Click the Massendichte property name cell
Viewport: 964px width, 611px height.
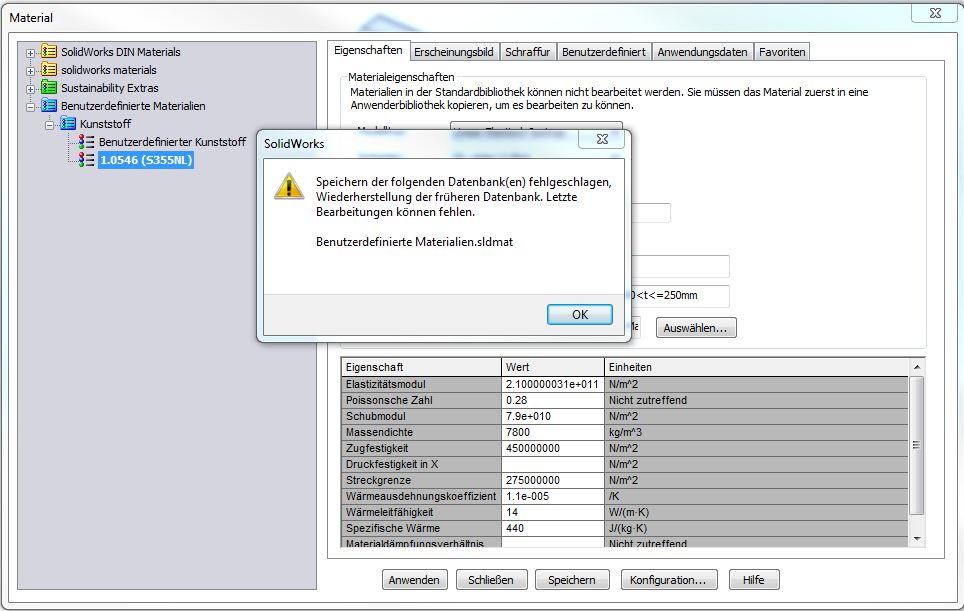(x=421, y=432)
